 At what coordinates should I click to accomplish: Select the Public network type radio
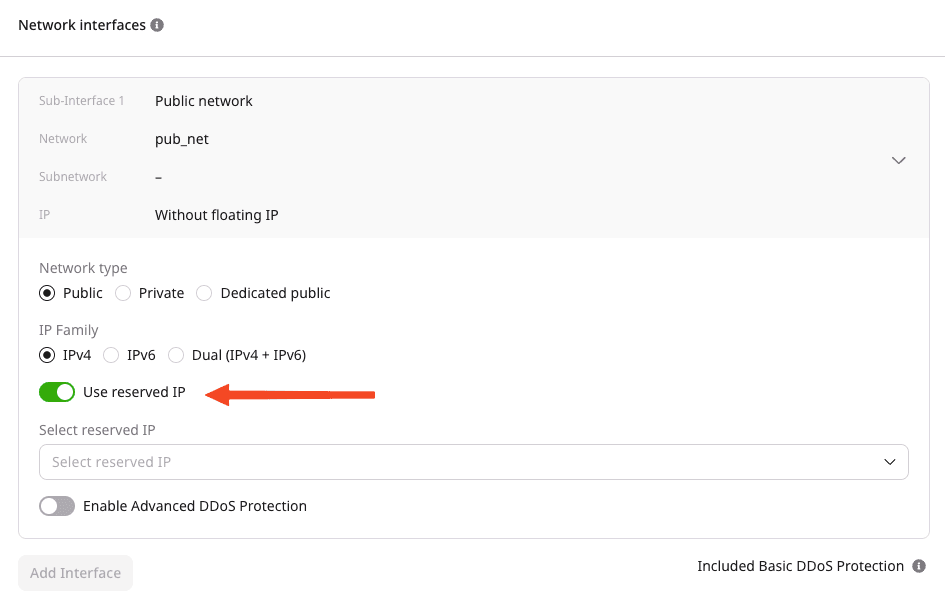pos(47,293)
